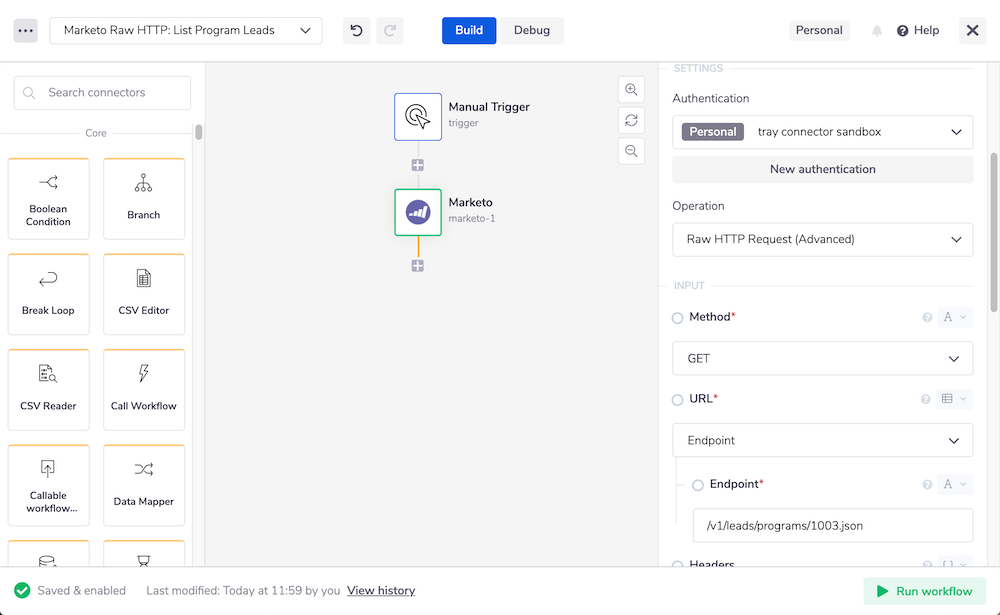Add step after the Marketo node
1000x615 pixels.
click(418, 266)
